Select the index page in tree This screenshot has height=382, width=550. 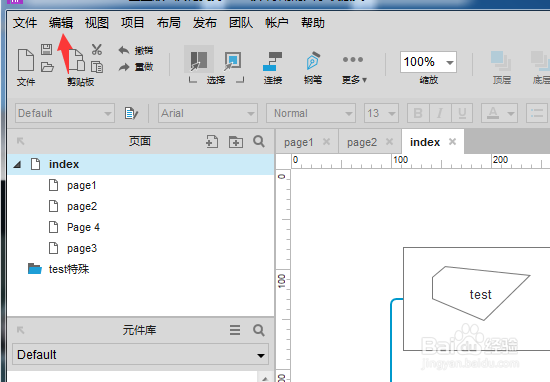141,164
